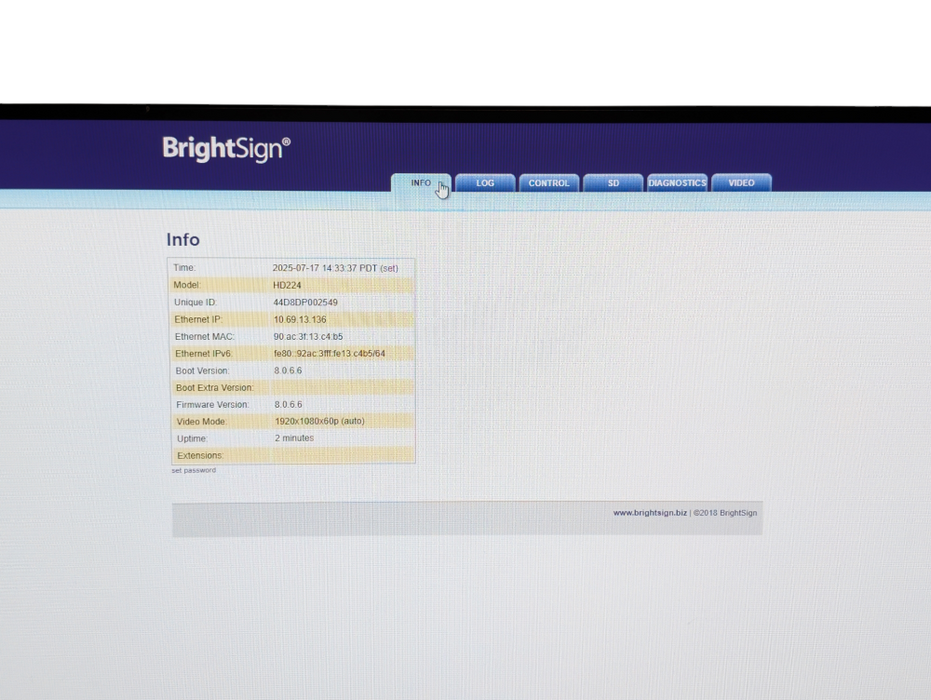The image size is (931, 700).
Task: Click the Boot Extra Version: label
Action: click(x=215, y=388)
